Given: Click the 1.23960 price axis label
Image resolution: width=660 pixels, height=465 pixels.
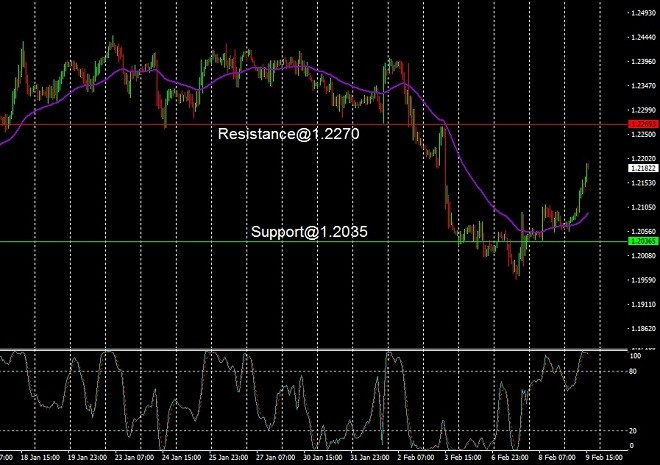Looking at the screenshot, I should point(644,61).
